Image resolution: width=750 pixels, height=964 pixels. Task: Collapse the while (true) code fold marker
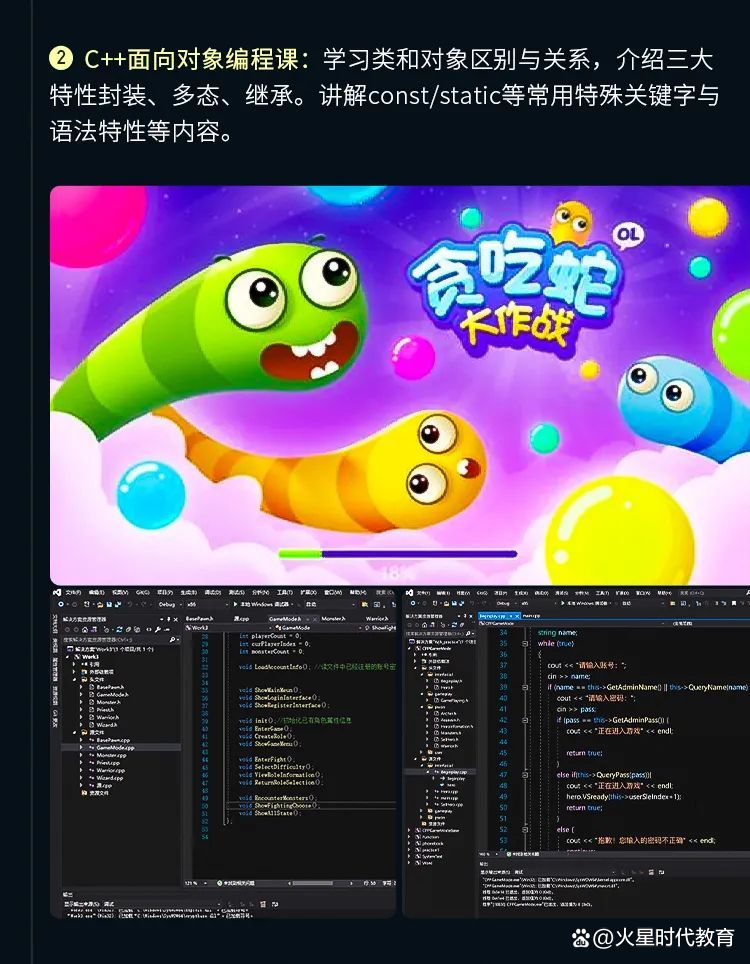click(526, 644)
